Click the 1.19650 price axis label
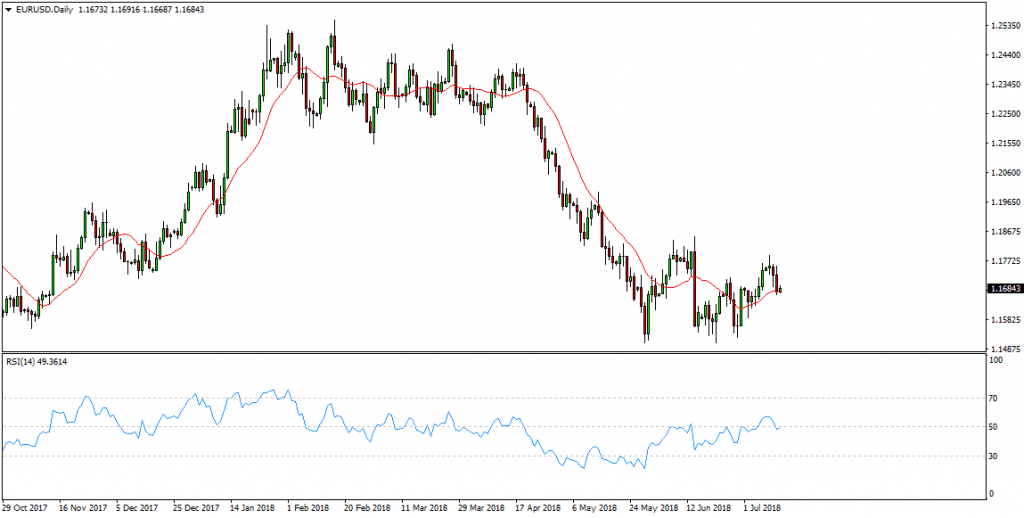The width and height of the screenshot is (1024, 518). pyautogui.click(x=1005, y=202)
